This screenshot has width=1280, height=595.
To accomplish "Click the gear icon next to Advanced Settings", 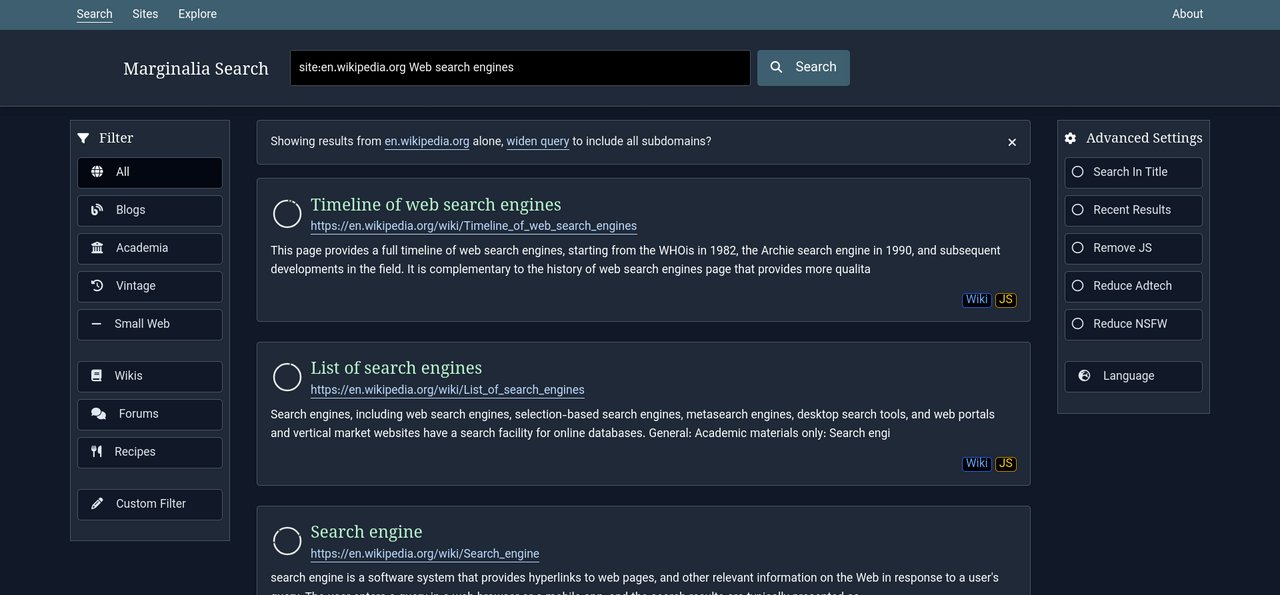I will coord(1071,138).
